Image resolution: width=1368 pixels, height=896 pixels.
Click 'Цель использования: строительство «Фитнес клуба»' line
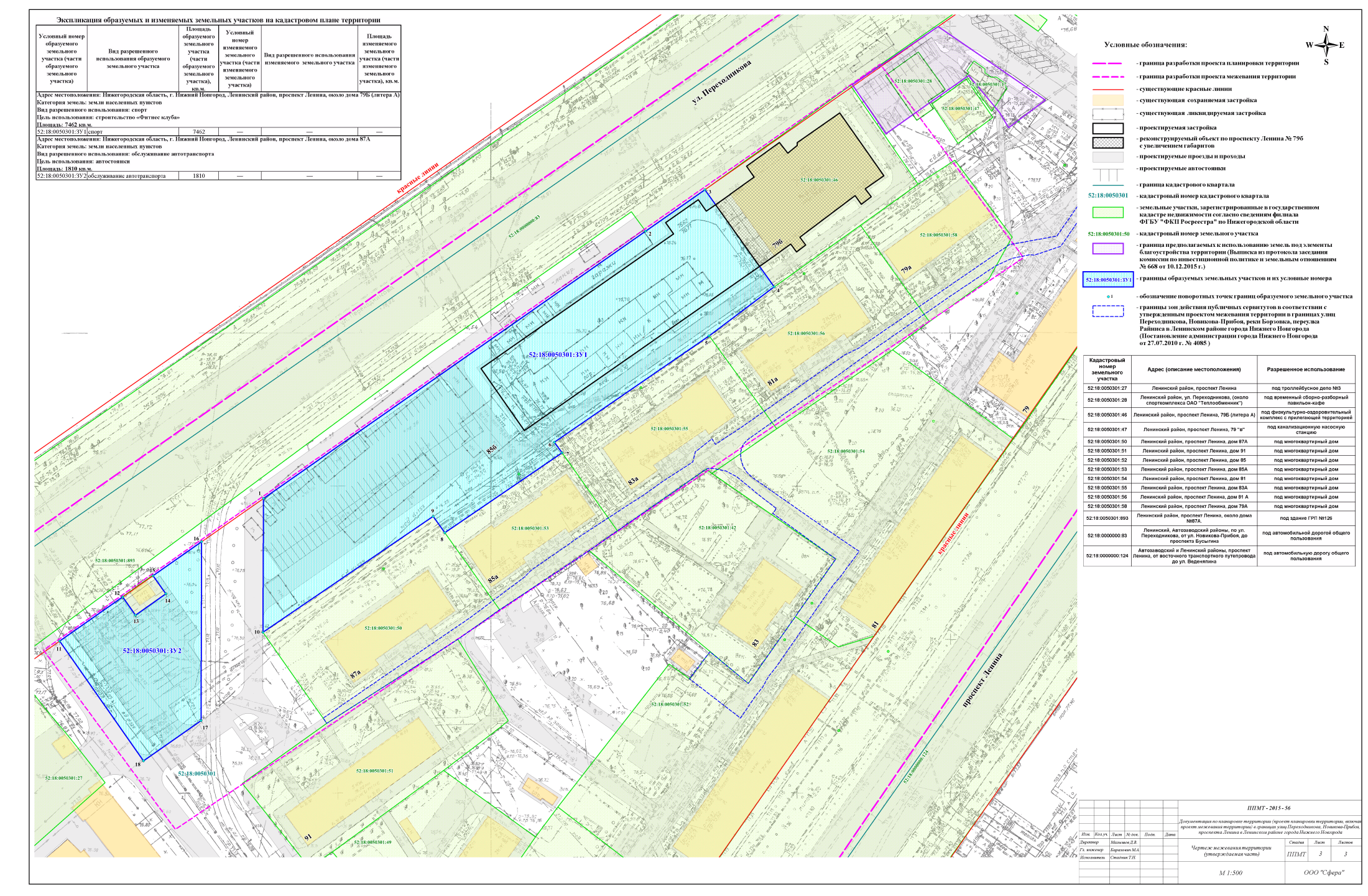coord(108,118)
